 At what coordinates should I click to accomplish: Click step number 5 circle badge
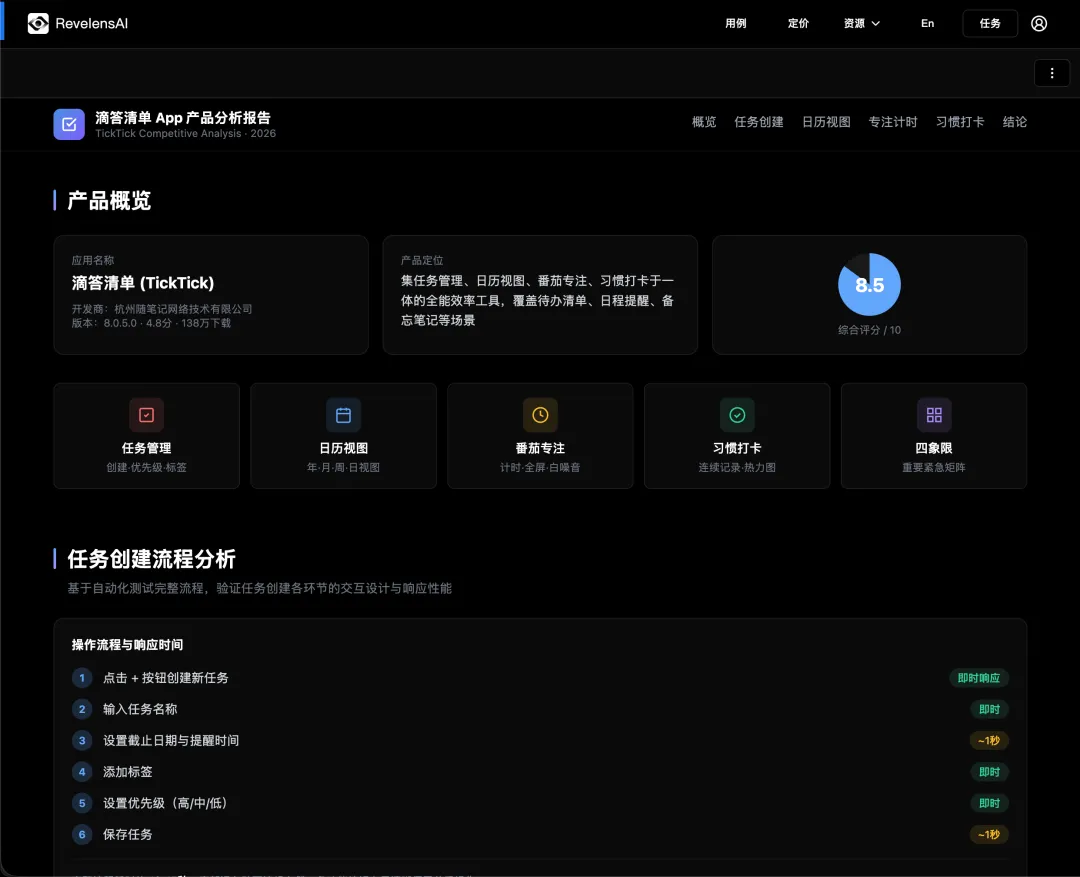[82, 803]
